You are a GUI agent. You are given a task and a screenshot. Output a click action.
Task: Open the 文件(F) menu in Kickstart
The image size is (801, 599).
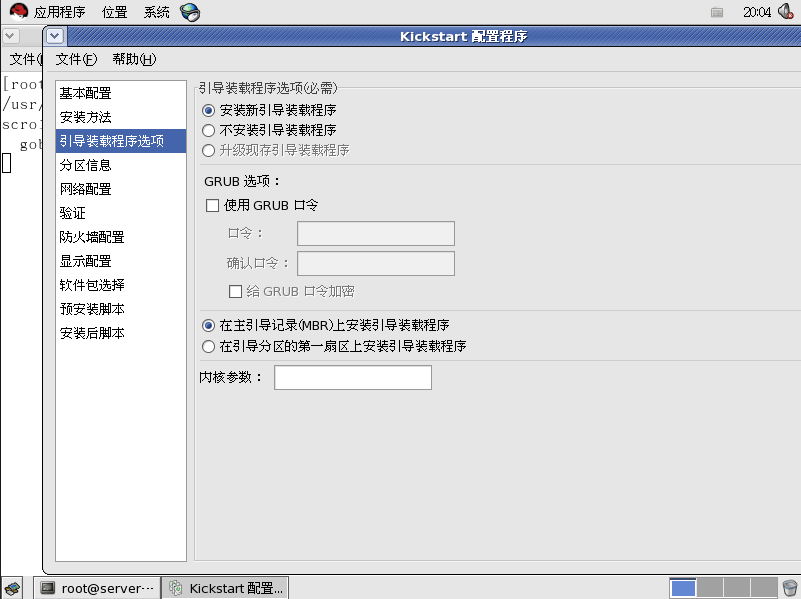click(76, 59)
